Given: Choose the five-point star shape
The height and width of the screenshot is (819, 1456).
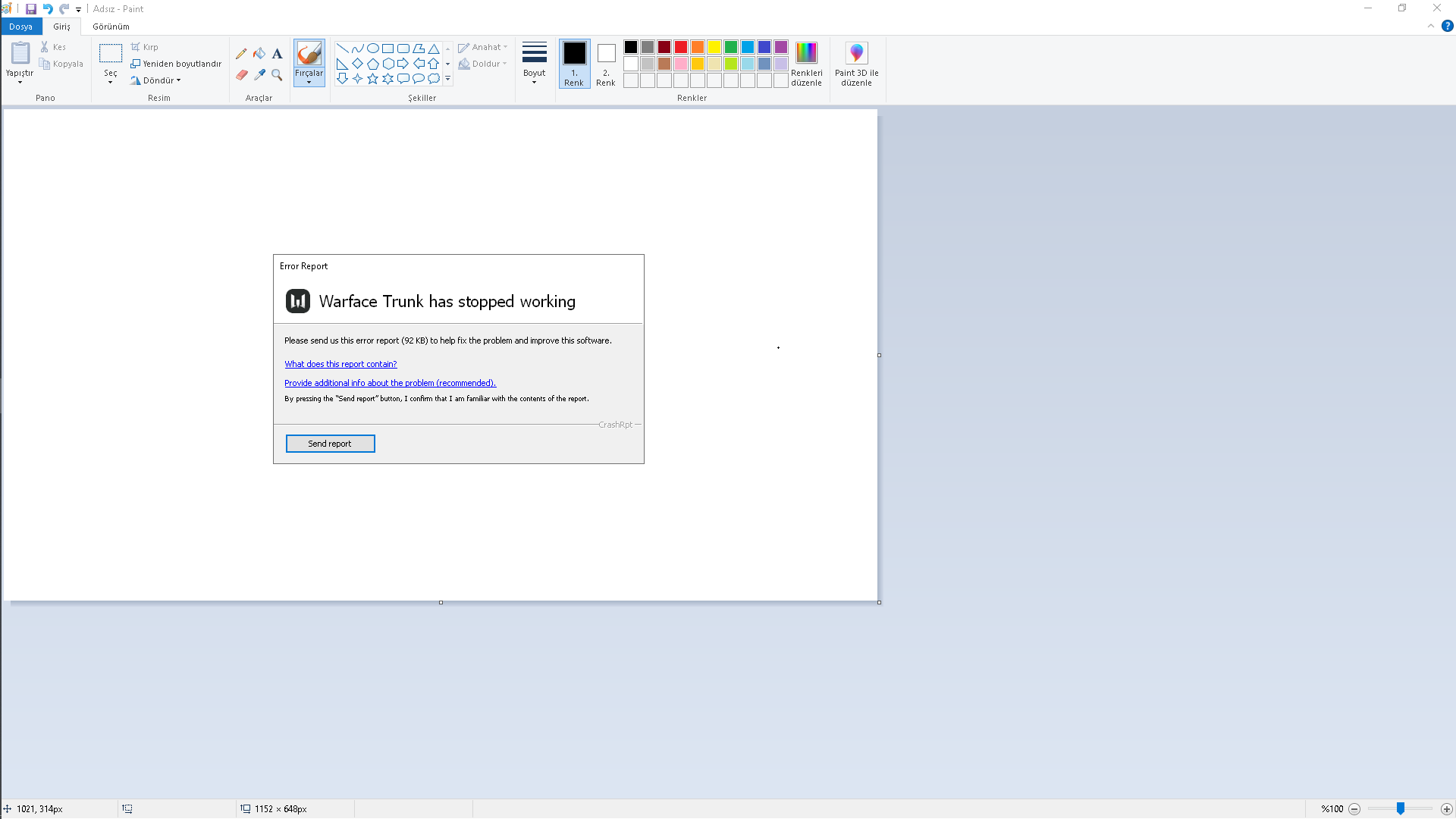Looking at the screenshot, I should coord(372,79).
